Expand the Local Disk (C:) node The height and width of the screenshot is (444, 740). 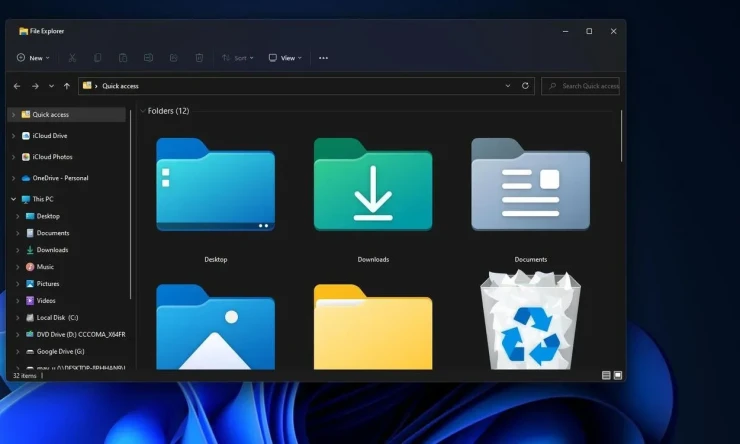coord(18,318)
